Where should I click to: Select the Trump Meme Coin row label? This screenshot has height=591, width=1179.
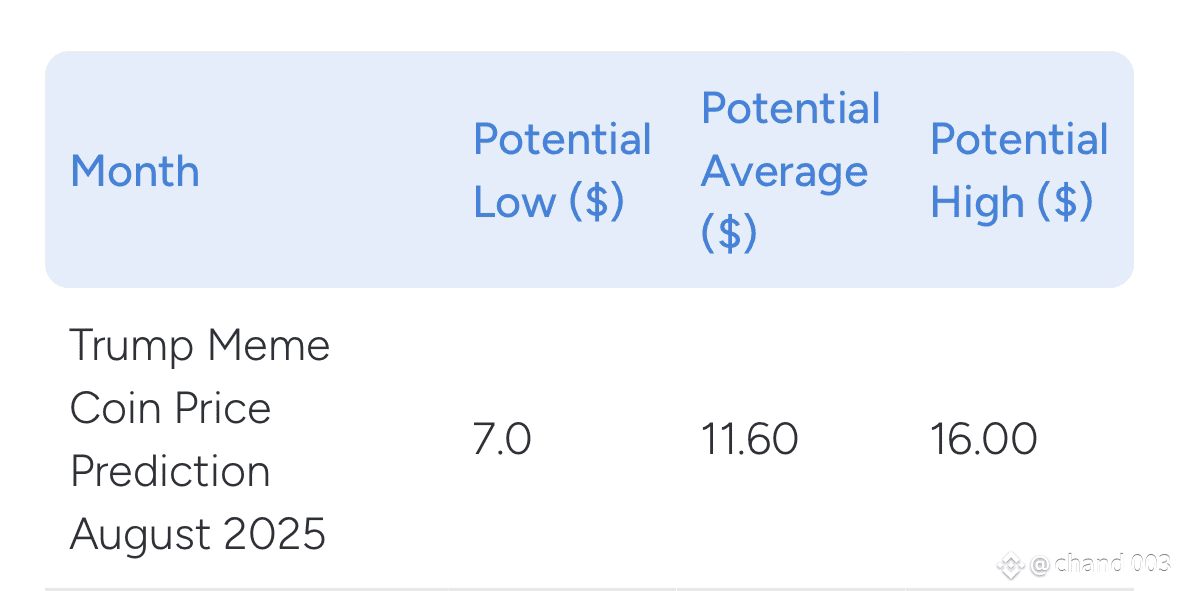tap(199, 439)
